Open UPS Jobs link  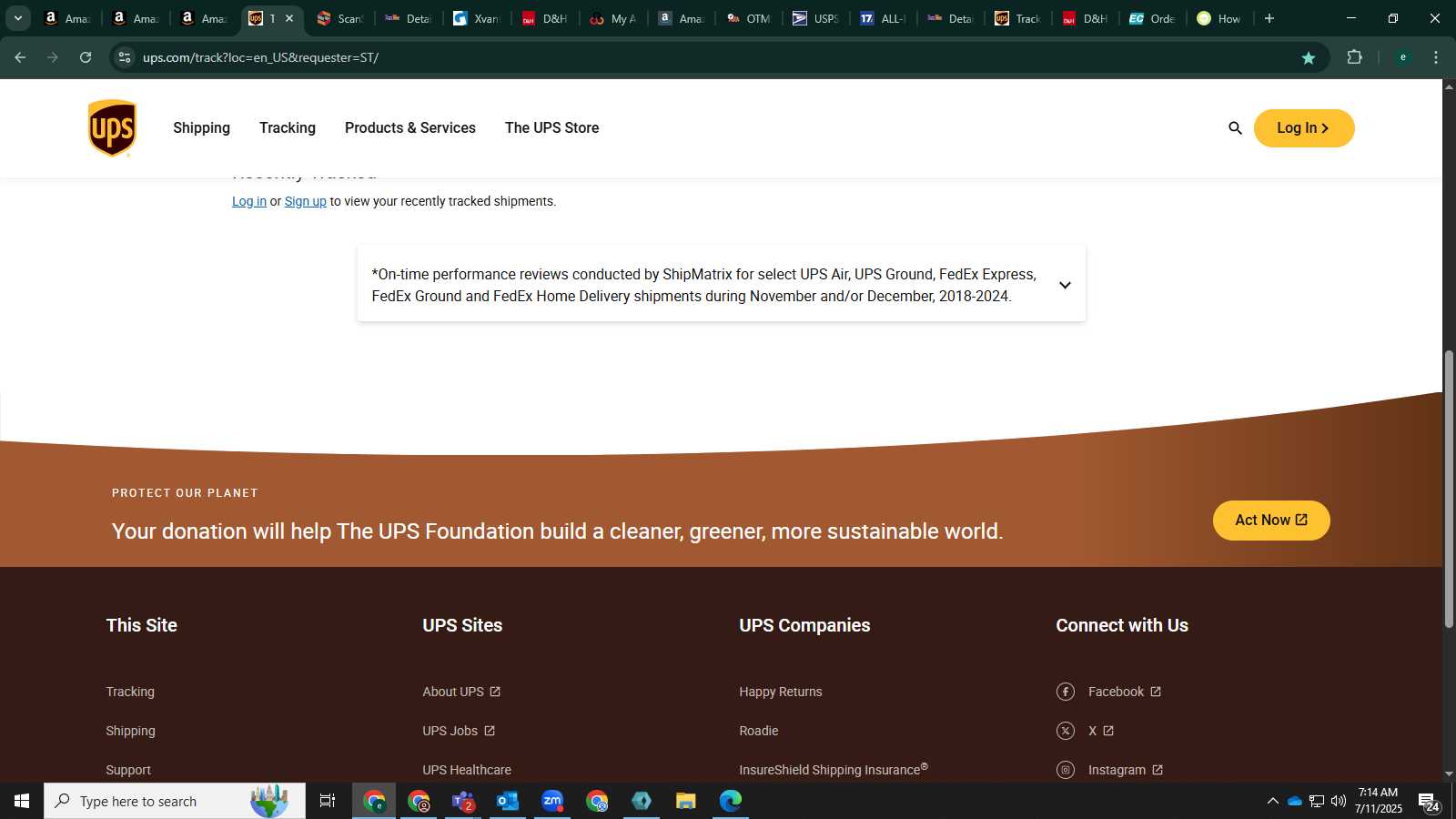pos(459,731)
